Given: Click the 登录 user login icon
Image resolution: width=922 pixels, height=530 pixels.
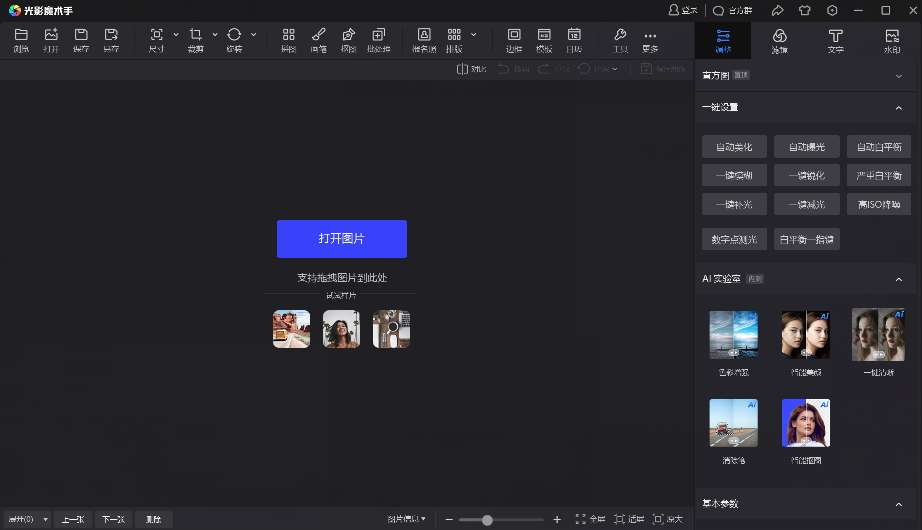Looking at the screenshot, I should point(674,10).
